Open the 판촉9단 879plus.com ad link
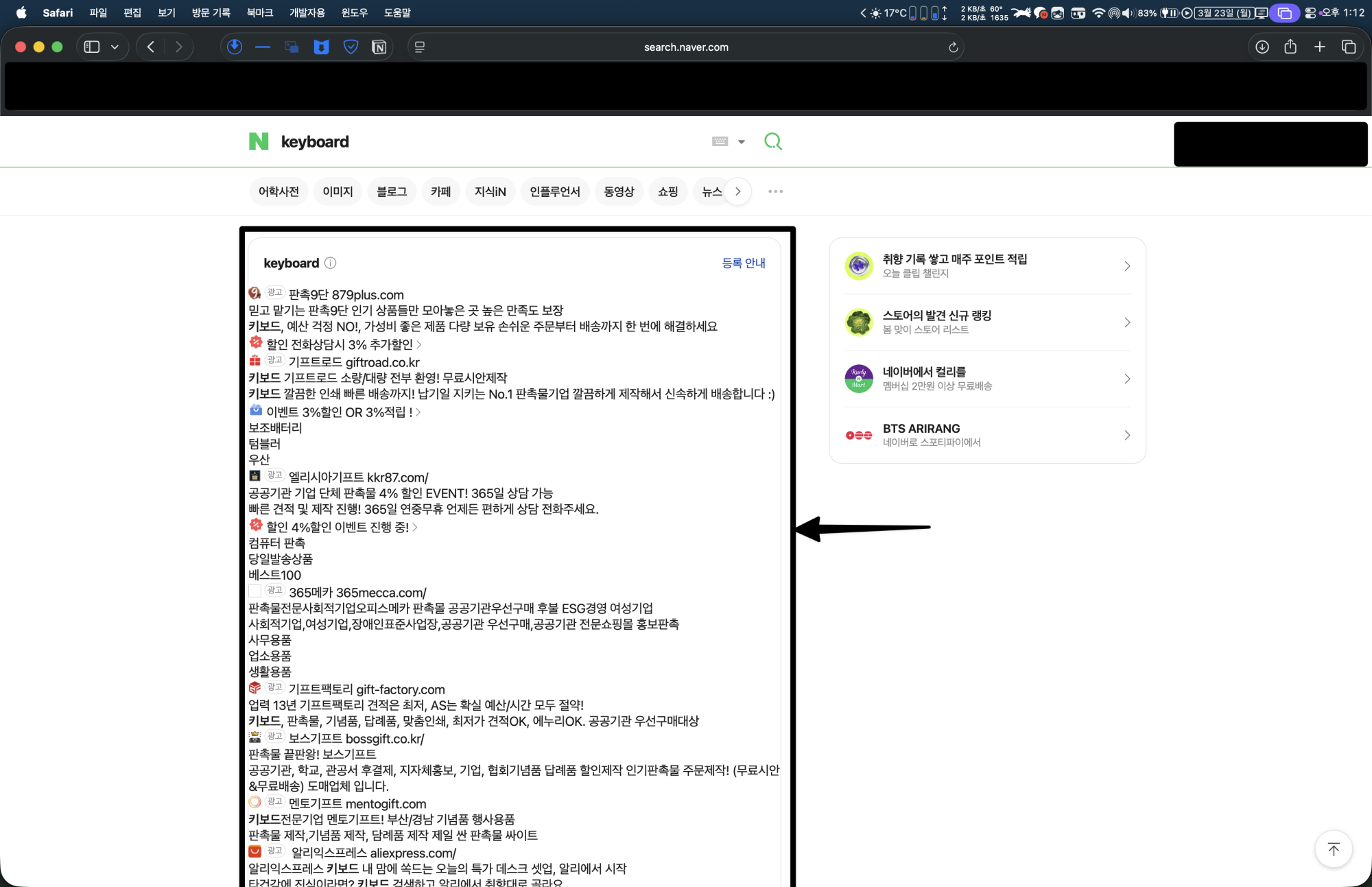Viewport: 1372px width, 887px height. pos(346,295)
